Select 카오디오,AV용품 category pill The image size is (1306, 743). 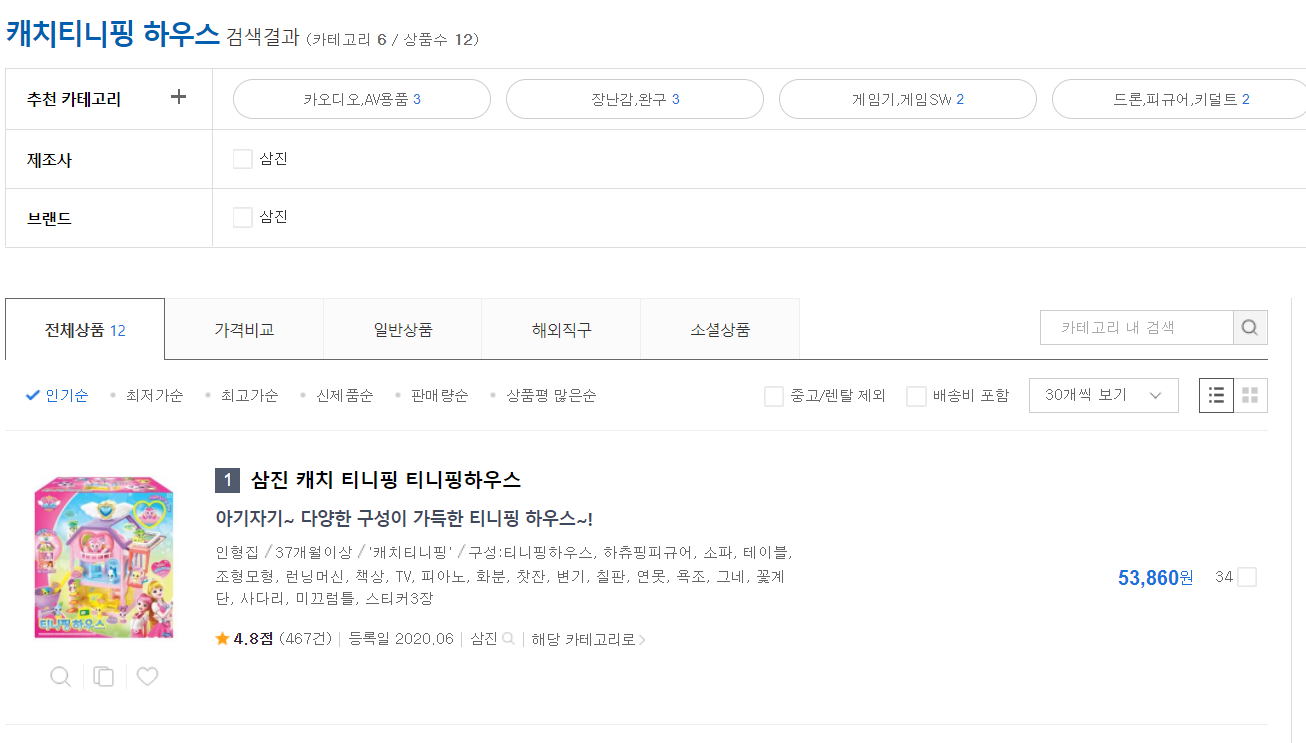point(362,99)
